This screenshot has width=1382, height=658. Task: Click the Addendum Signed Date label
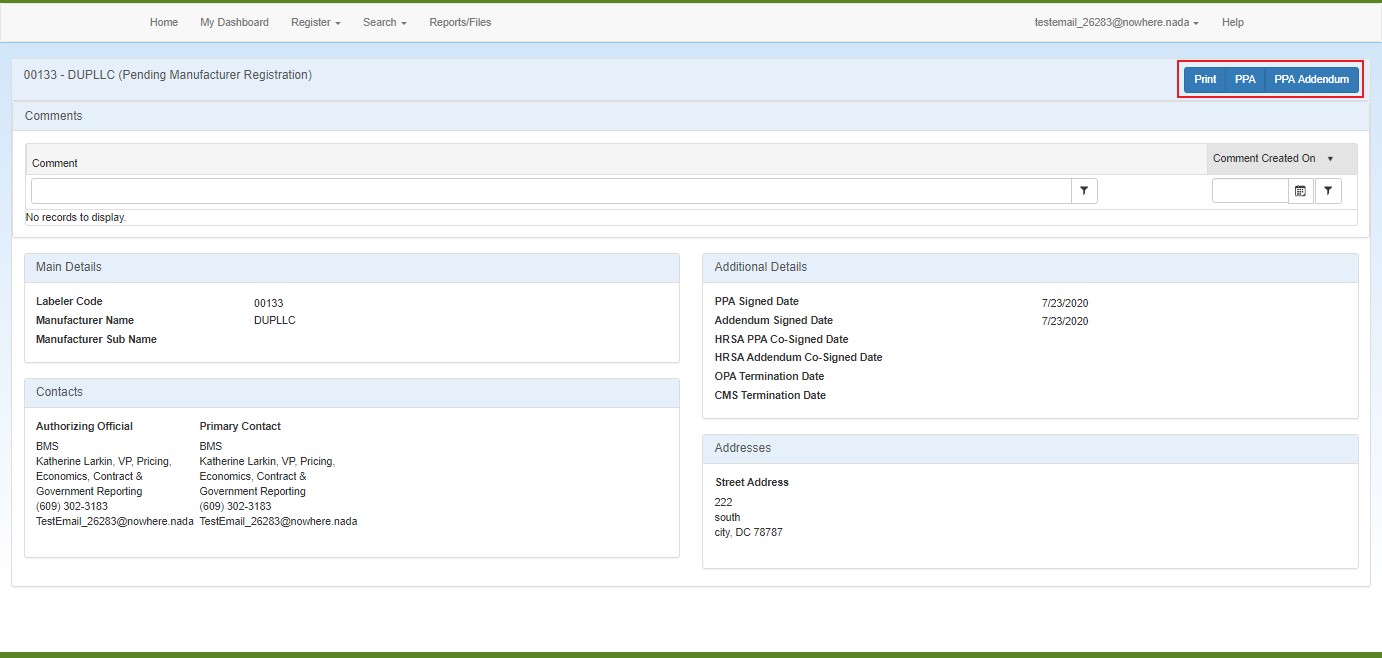774,320
